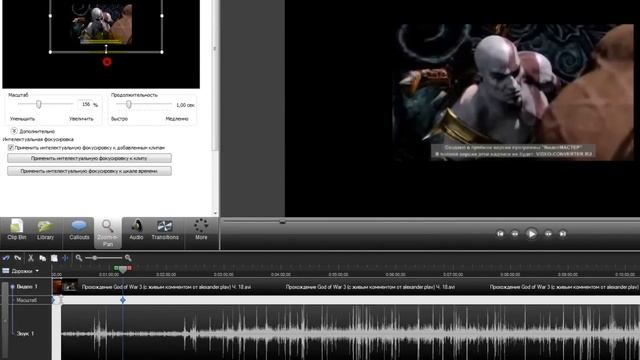Click the first zoom keyframe at timeline start
Screen dimensions: 640x360
(x=53, y=300)
